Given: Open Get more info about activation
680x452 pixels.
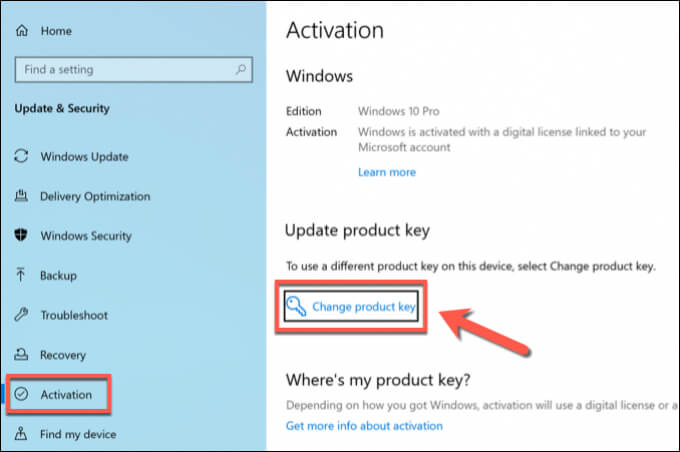Looking at the screenshot, I should (364, 426).
